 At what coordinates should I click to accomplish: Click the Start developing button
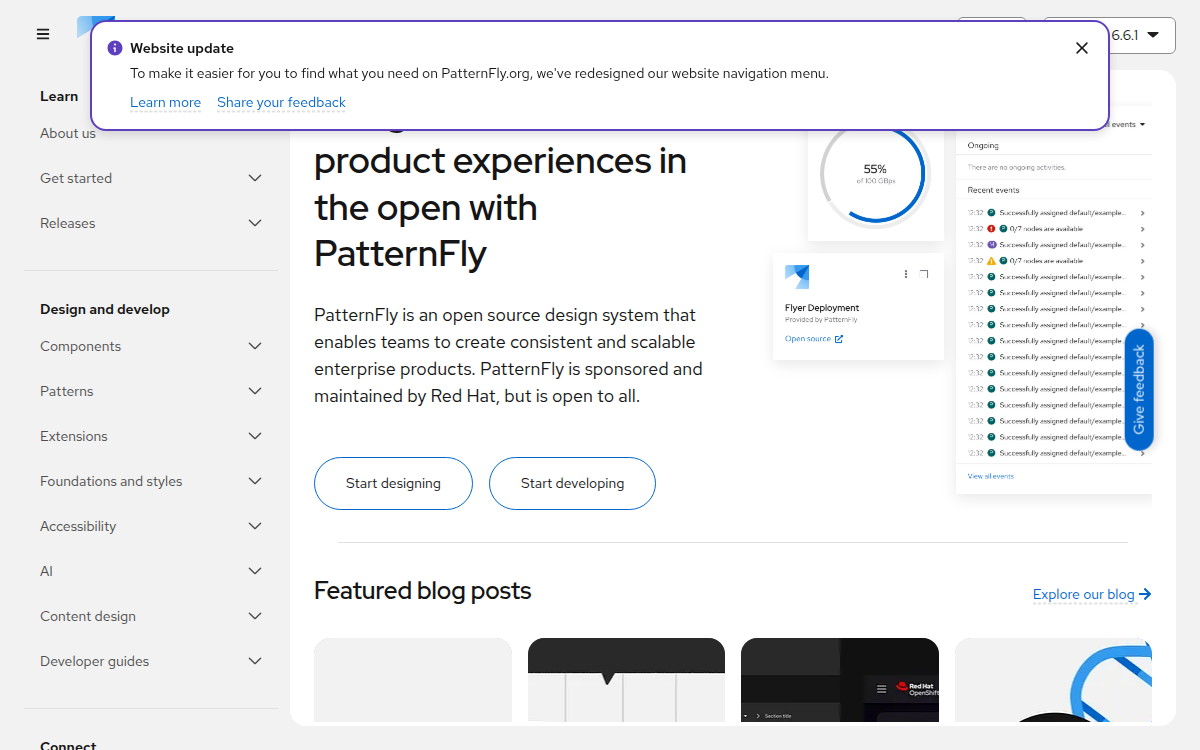[572, 483]
